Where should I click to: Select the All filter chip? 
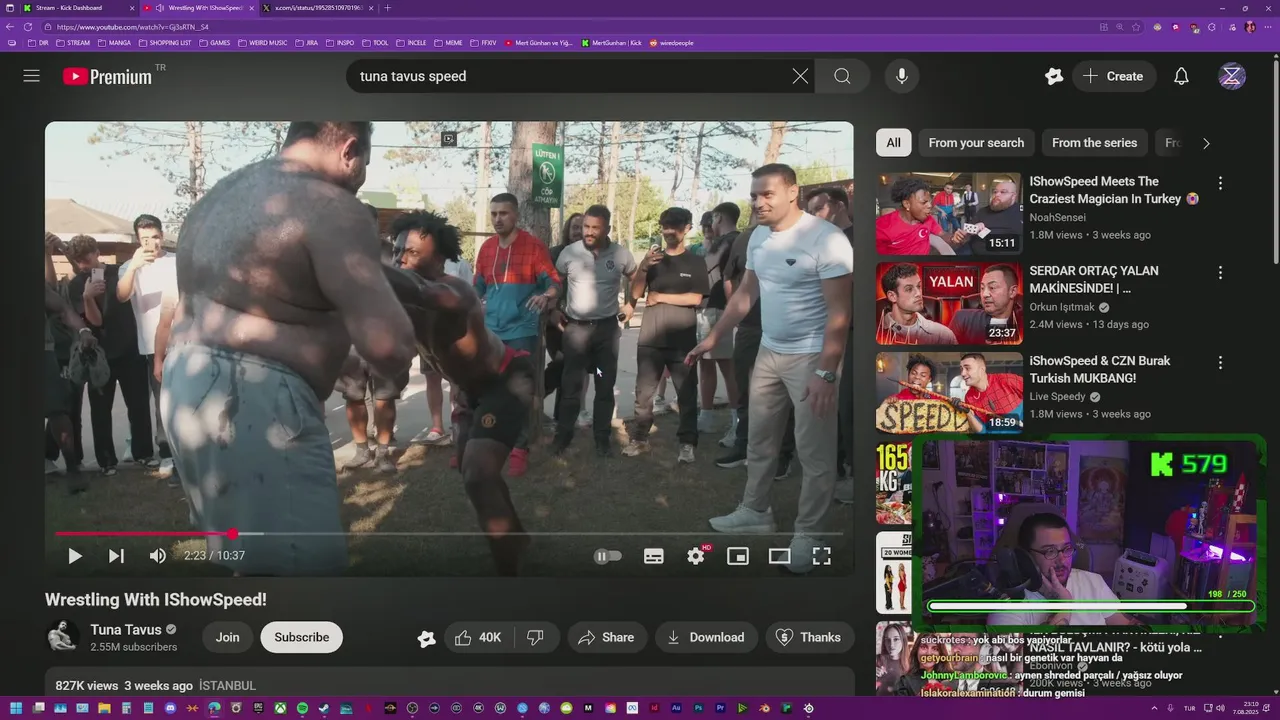click(893, 143)
